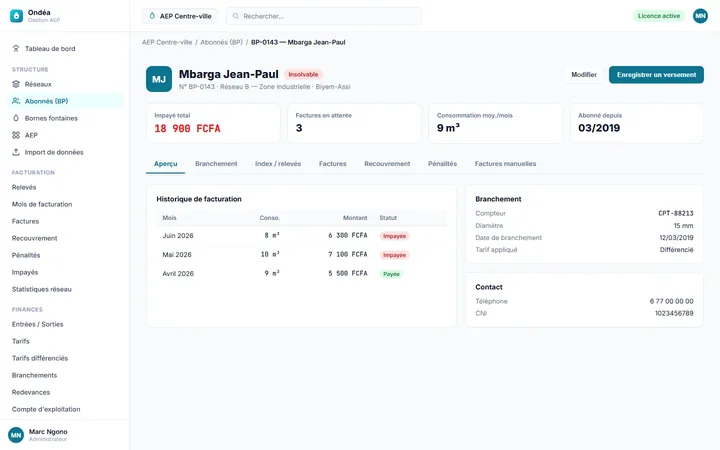Open Pénalités in sidebar menu
This screenshot has width=720, height=450.
(26, 255)
